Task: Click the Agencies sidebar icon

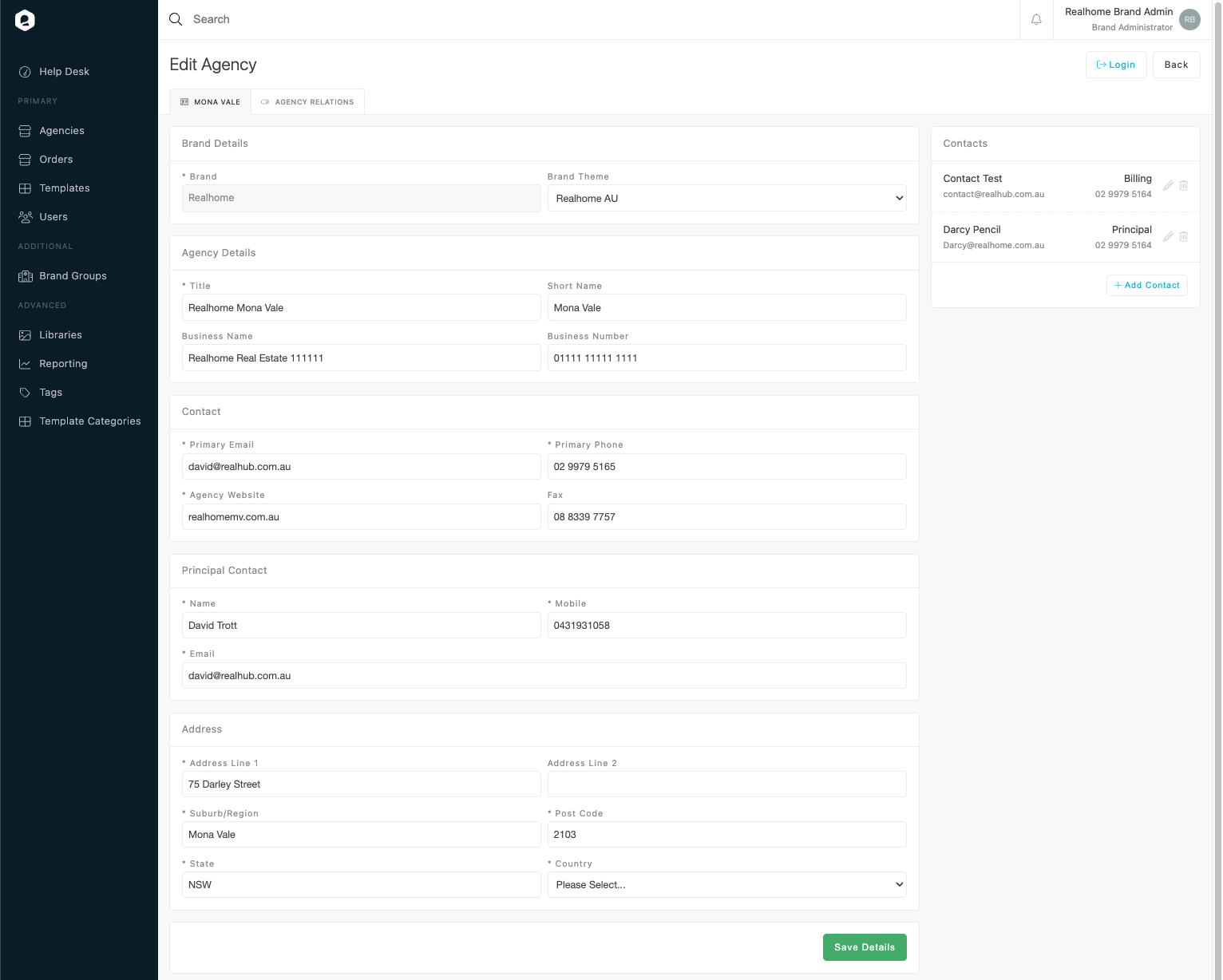Action: [x=25, y=131]
